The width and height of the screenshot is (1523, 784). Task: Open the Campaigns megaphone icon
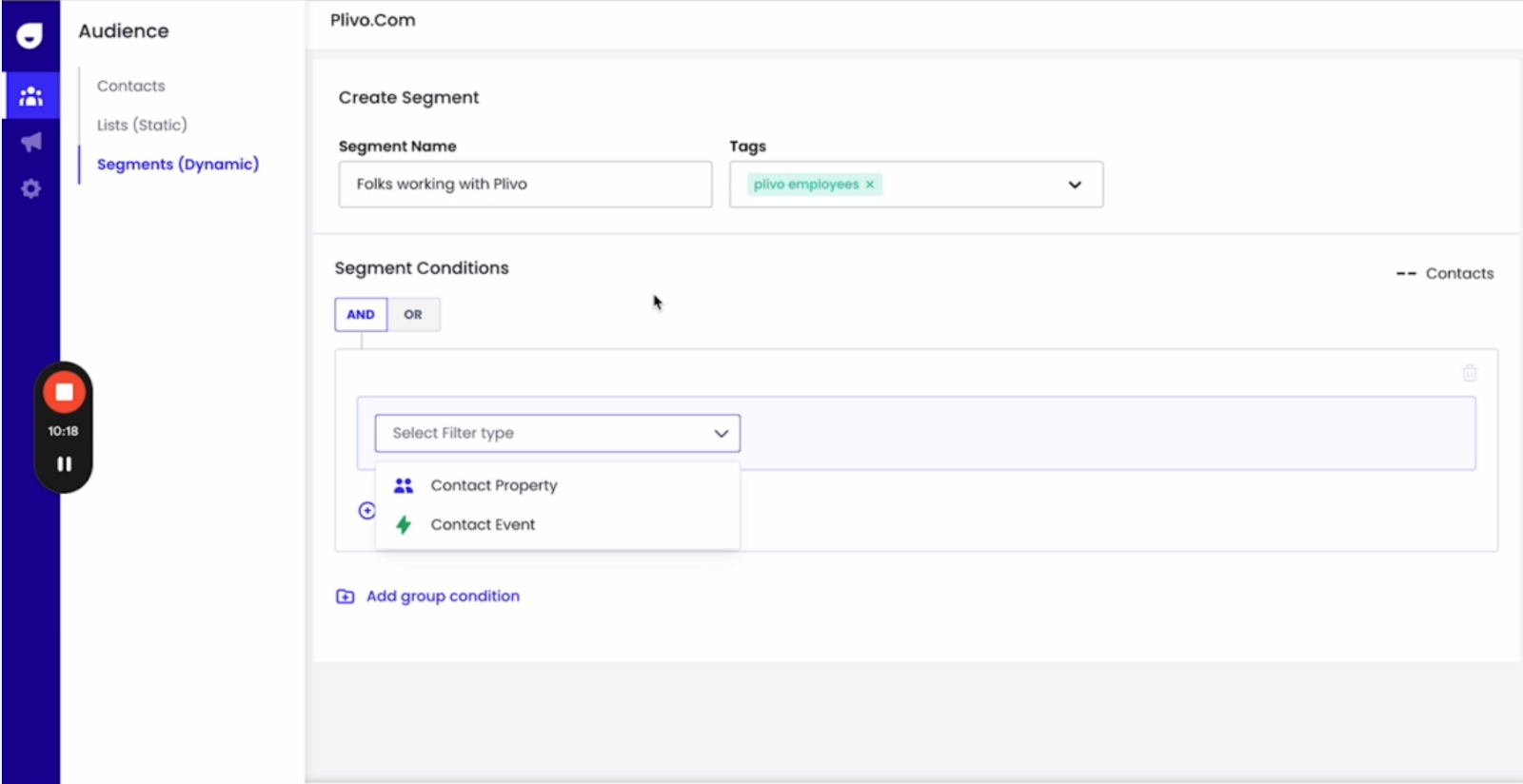[30, 143]
